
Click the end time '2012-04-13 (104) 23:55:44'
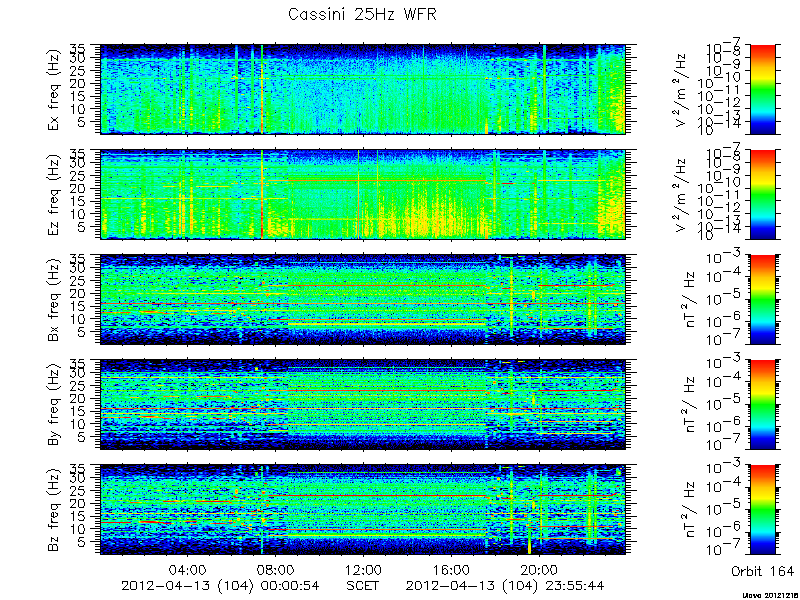(x=505, y=586)
